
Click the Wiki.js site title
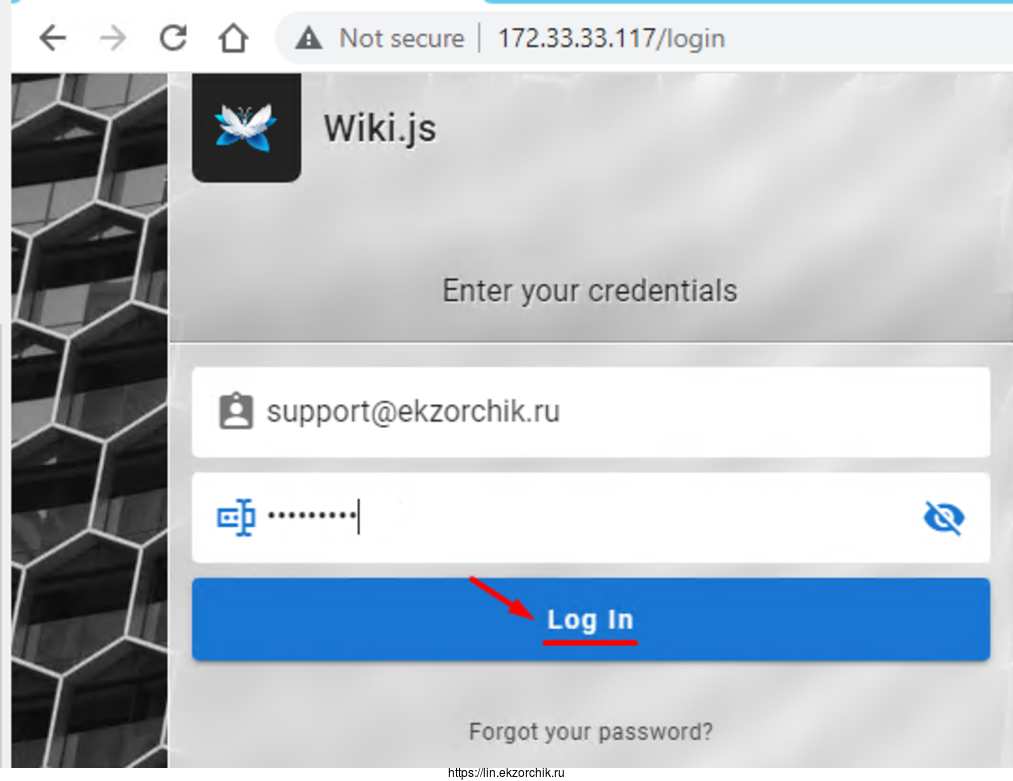pyautogui.click(x=380, y=128)
